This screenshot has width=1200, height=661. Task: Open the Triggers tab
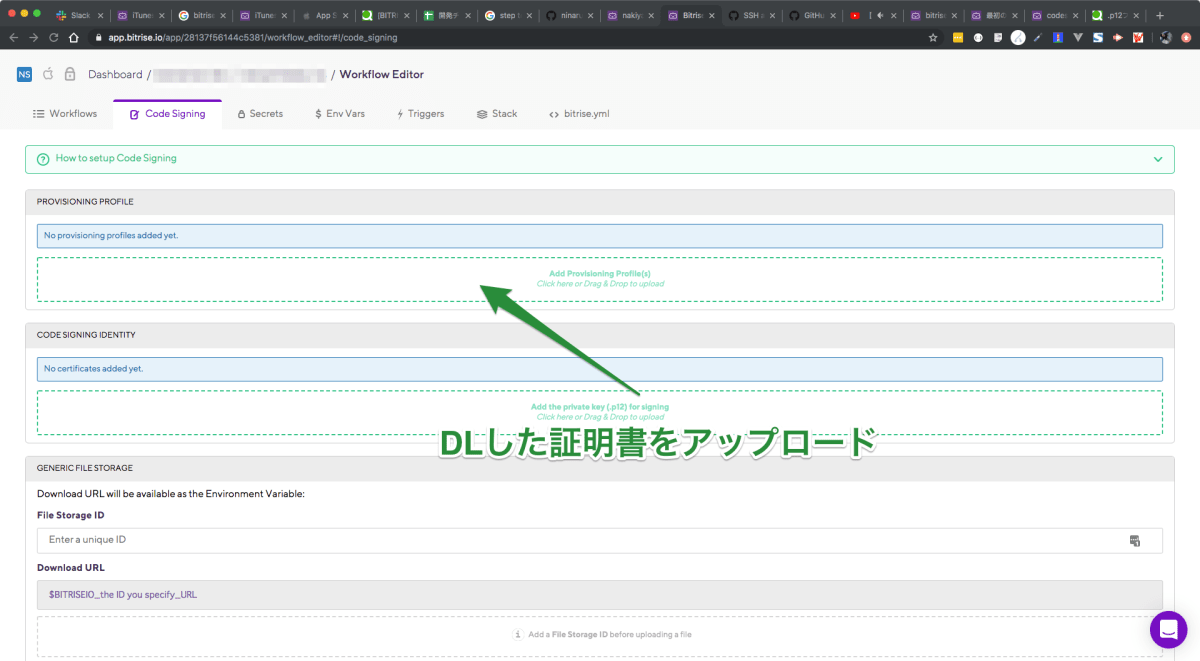pyautogui.click(x=420, y=114)
